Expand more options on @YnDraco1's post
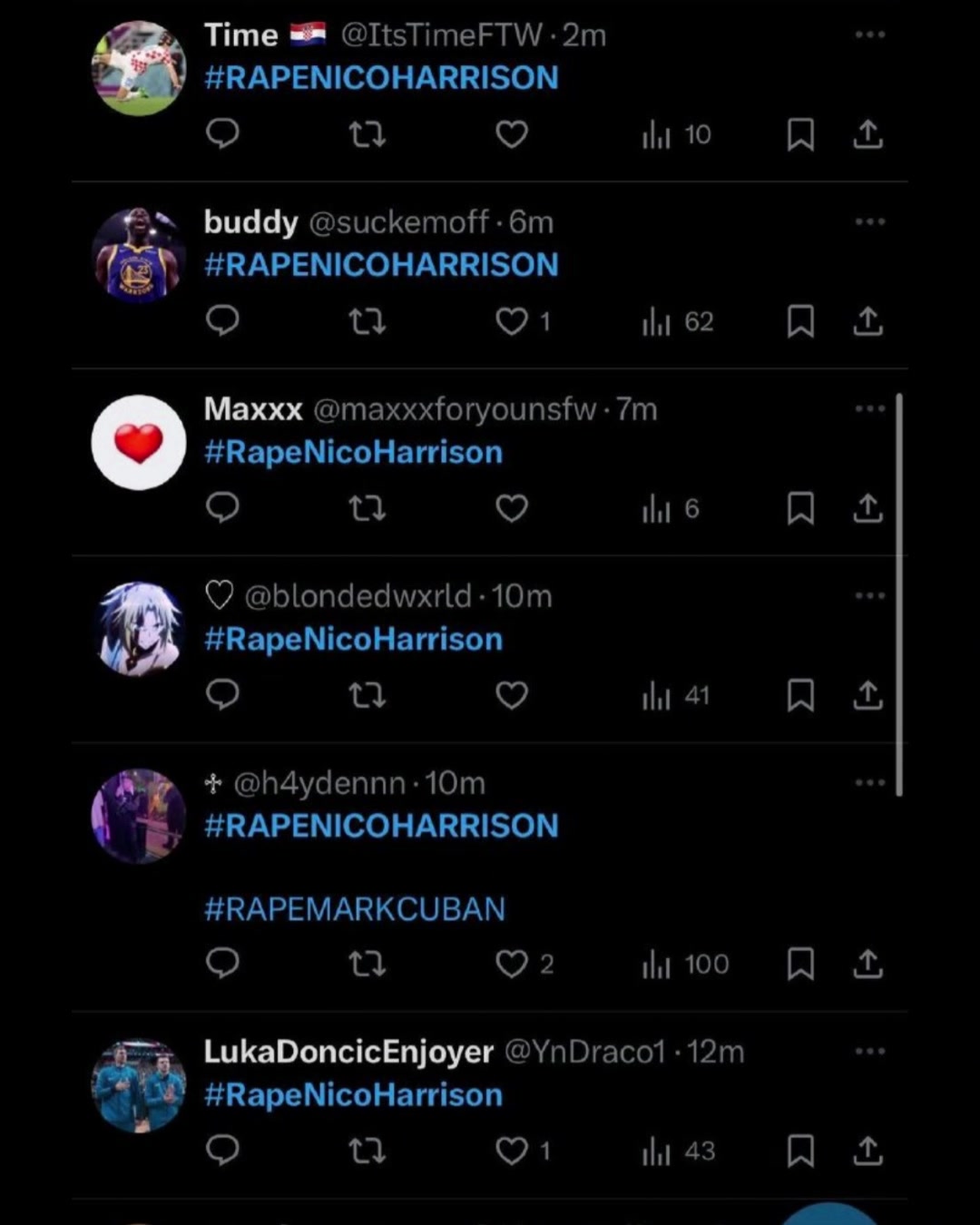The image size is (980, 1225). click(869, 1051)
